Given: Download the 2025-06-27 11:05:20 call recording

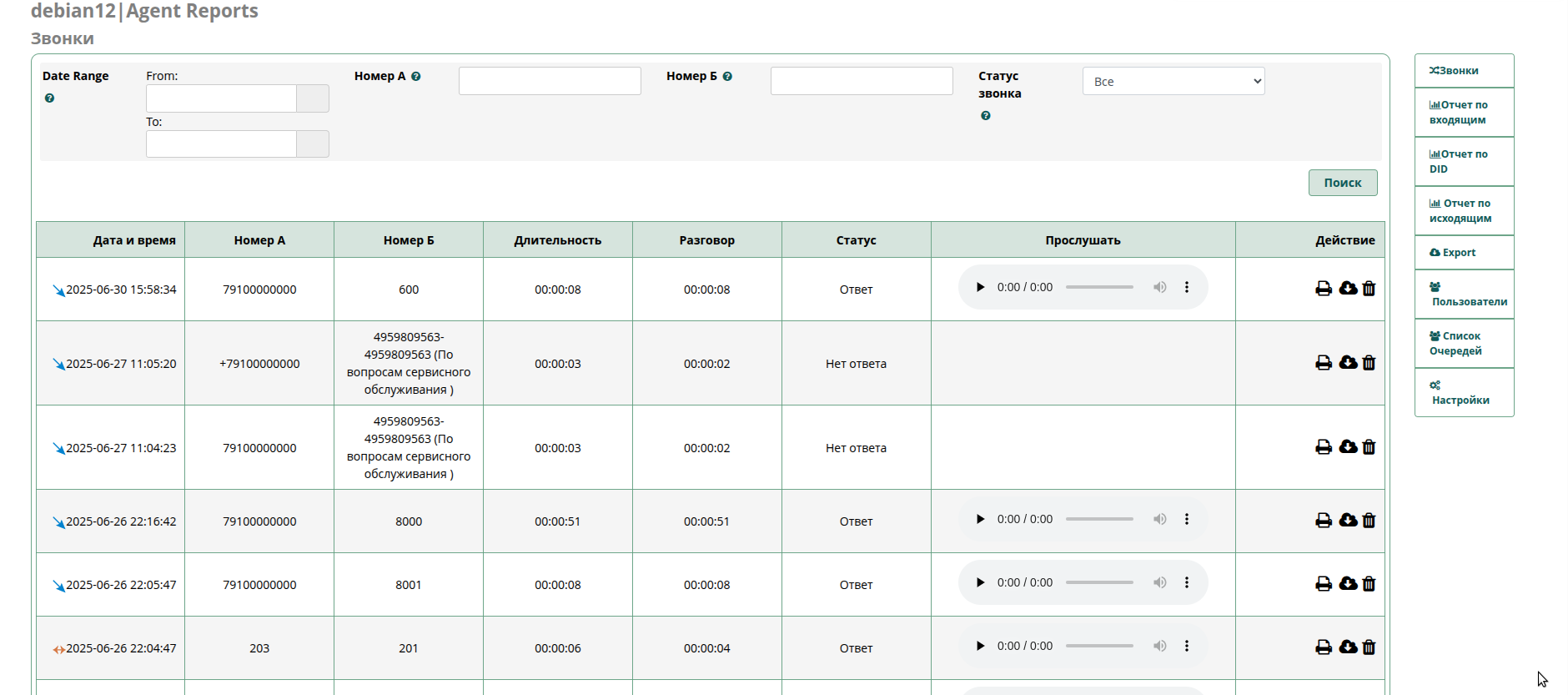Looking at the screenshot, I should tap(1348, 362).
